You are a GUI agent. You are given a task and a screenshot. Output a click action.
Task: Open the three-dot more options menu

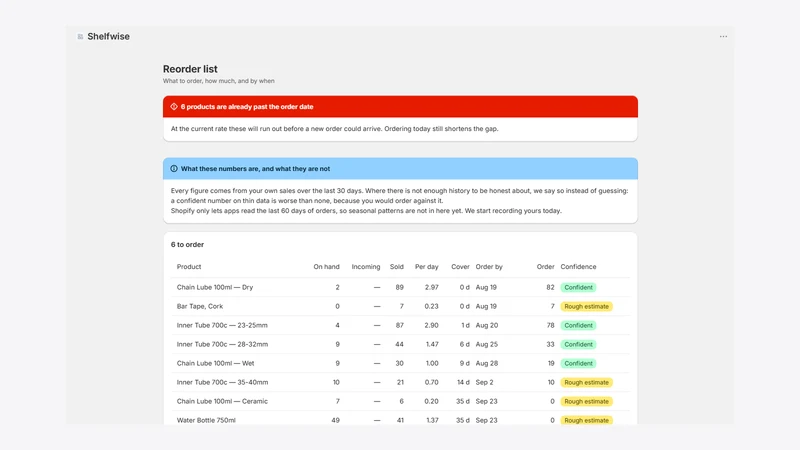(x=723, y=37)
